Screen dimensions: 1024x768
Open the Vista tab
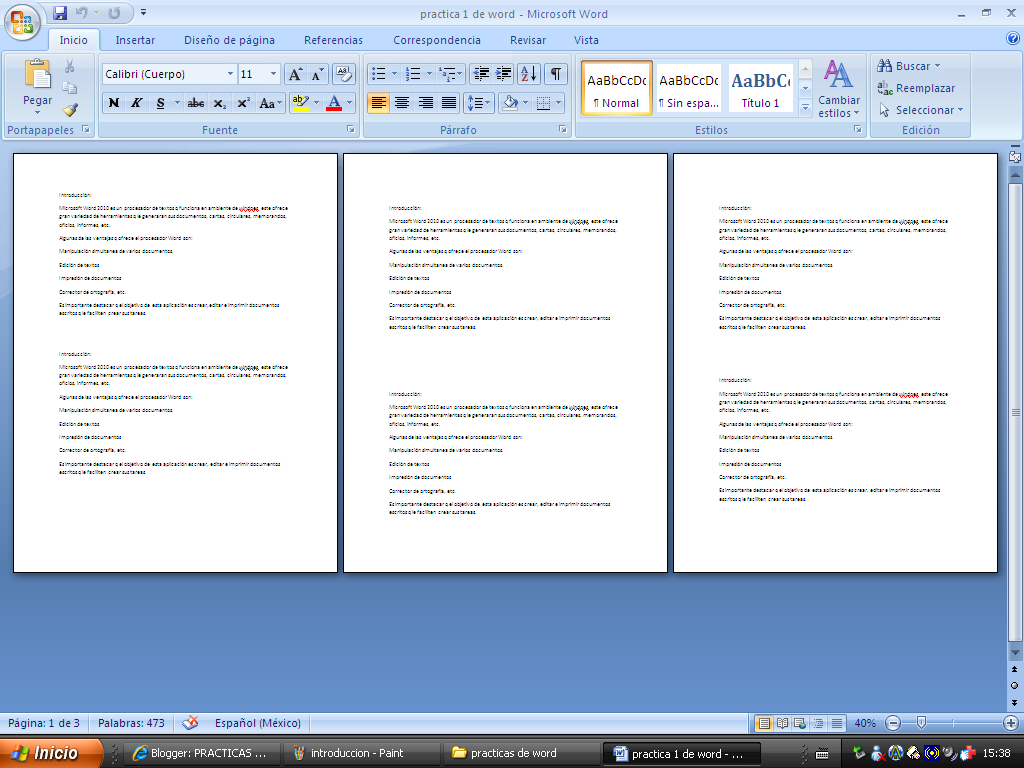click(586, 40)
